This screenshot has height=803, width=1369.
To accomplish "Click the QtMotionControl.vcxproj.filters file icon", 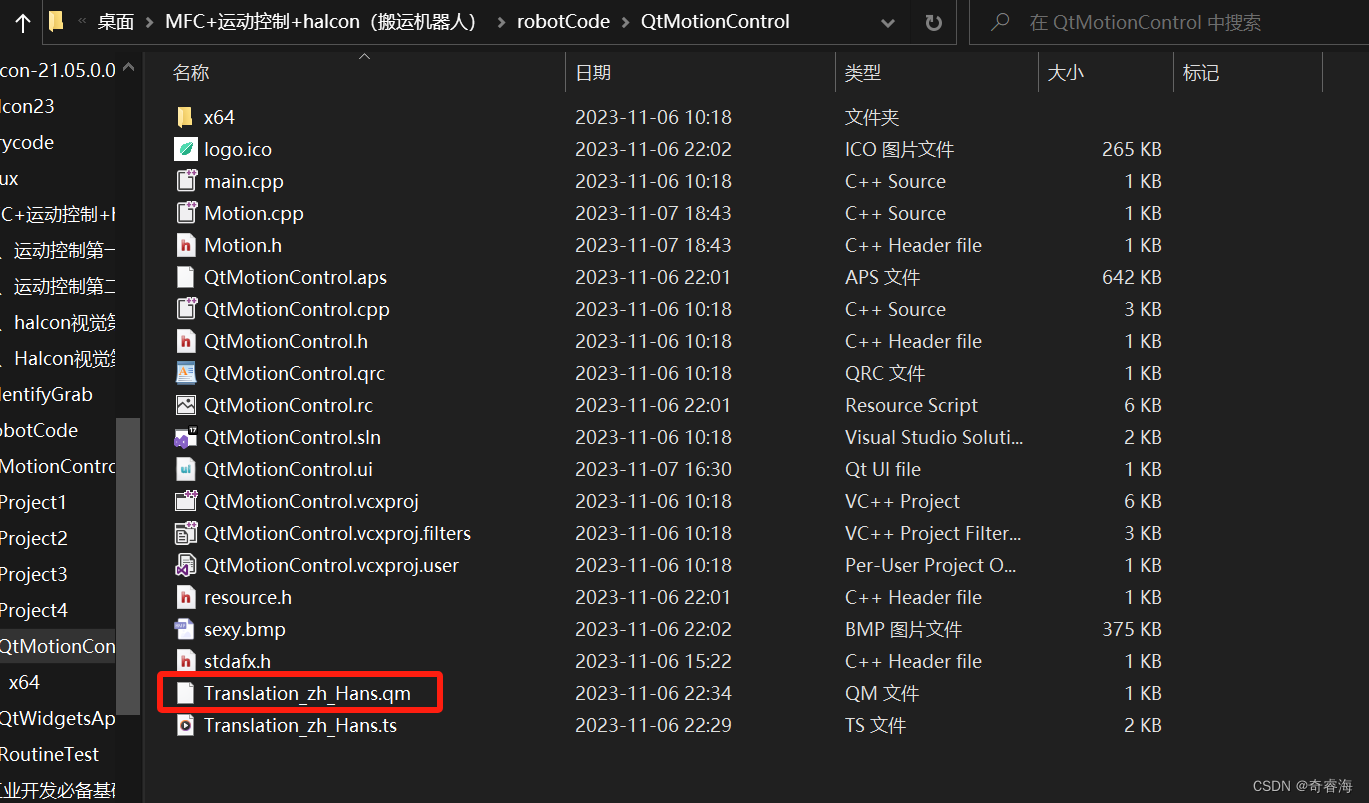I will (185, 533).
